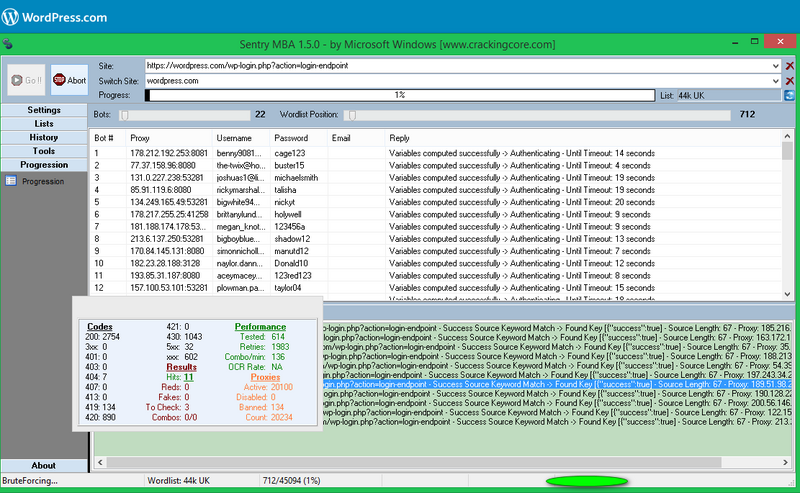Open the Switch Site dropdown arrow
Screen dimensions: 800x493
[x=776, y=81]
